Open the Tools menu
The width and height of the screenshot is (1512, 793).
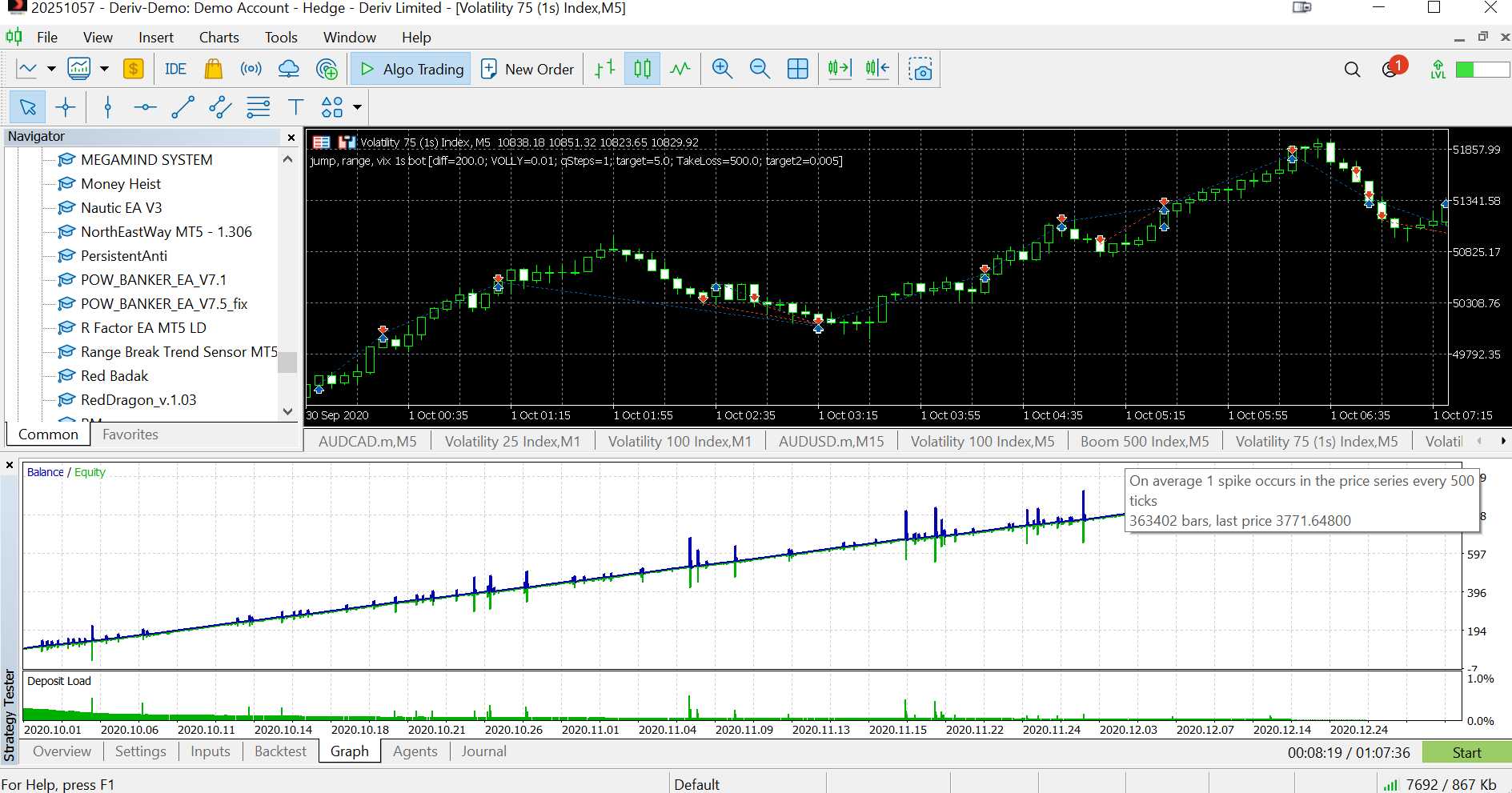coord(281,37)
